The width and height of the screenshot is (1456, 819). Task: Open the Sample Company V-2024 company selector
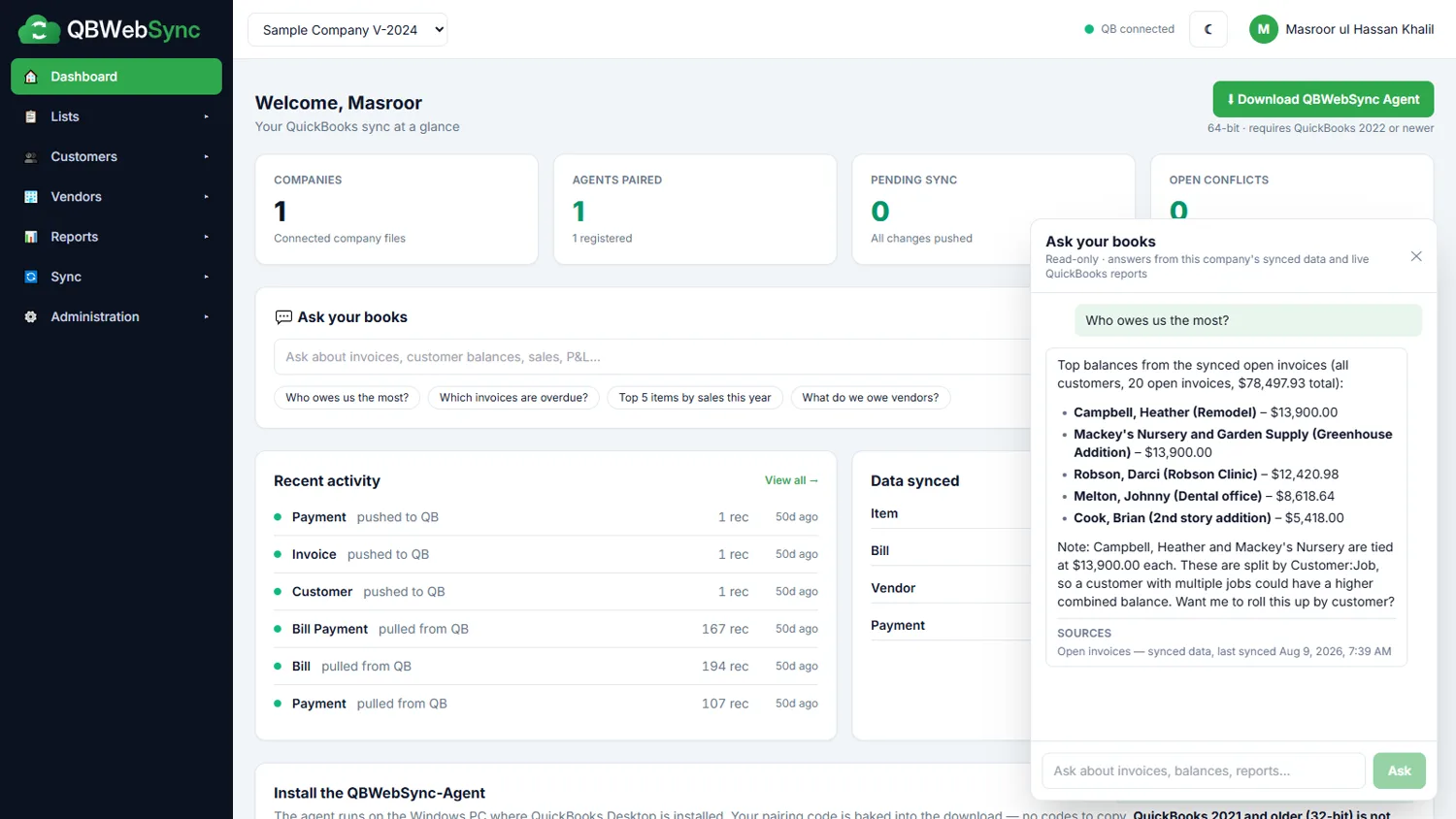click(347, 29)
